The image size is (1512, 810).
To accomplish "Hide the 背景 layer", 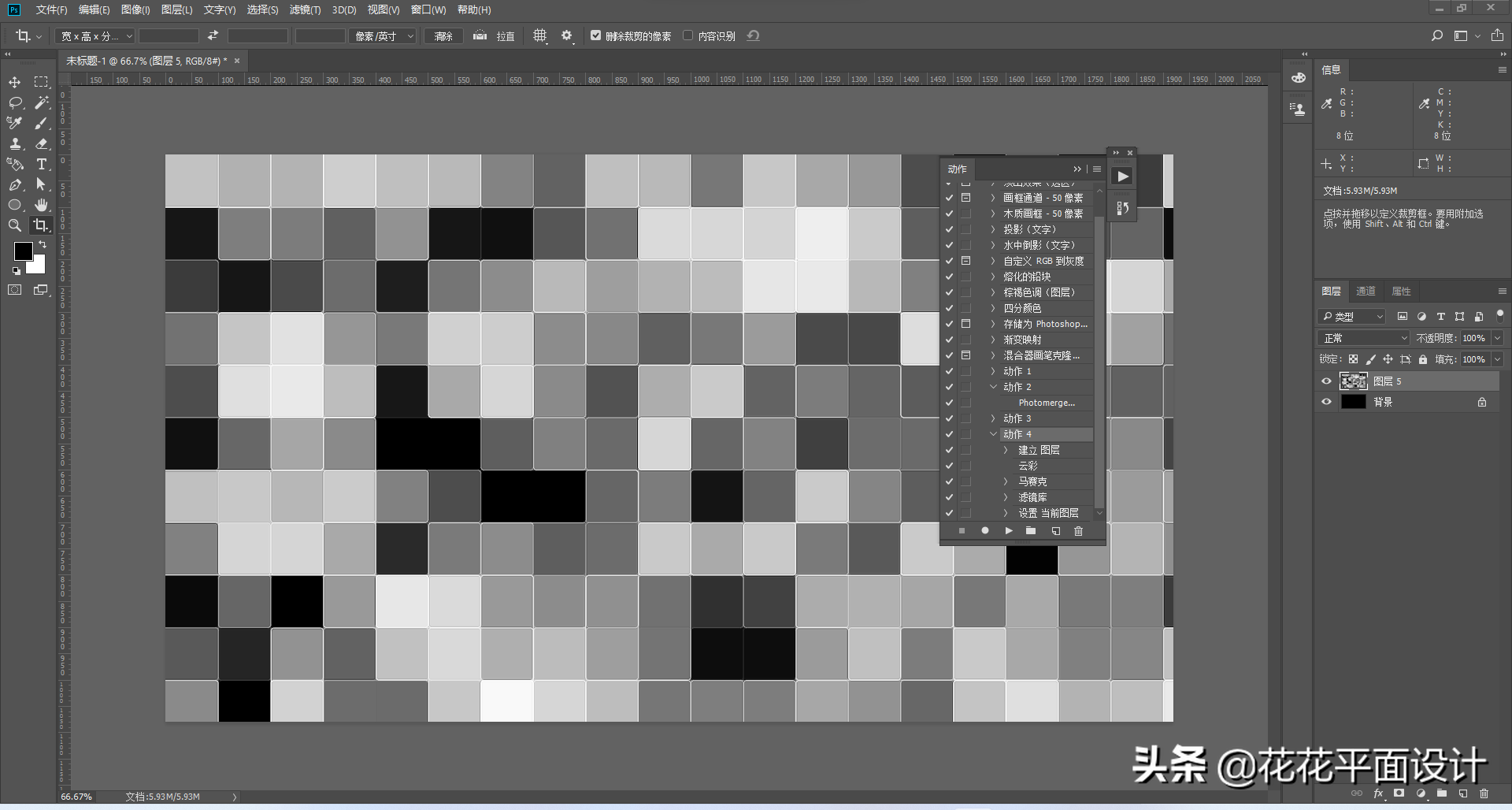I will pos(1325,402).
